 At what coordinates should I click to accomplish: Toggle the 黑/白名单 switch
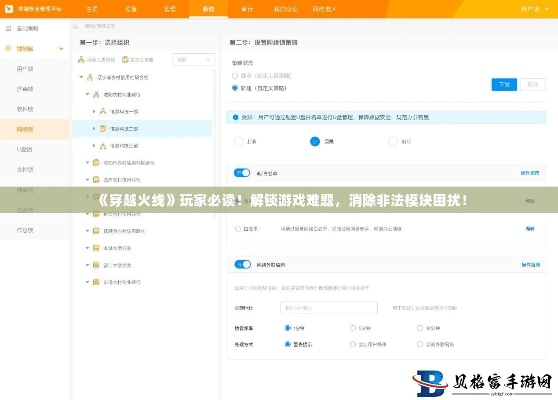click(242, 173)
